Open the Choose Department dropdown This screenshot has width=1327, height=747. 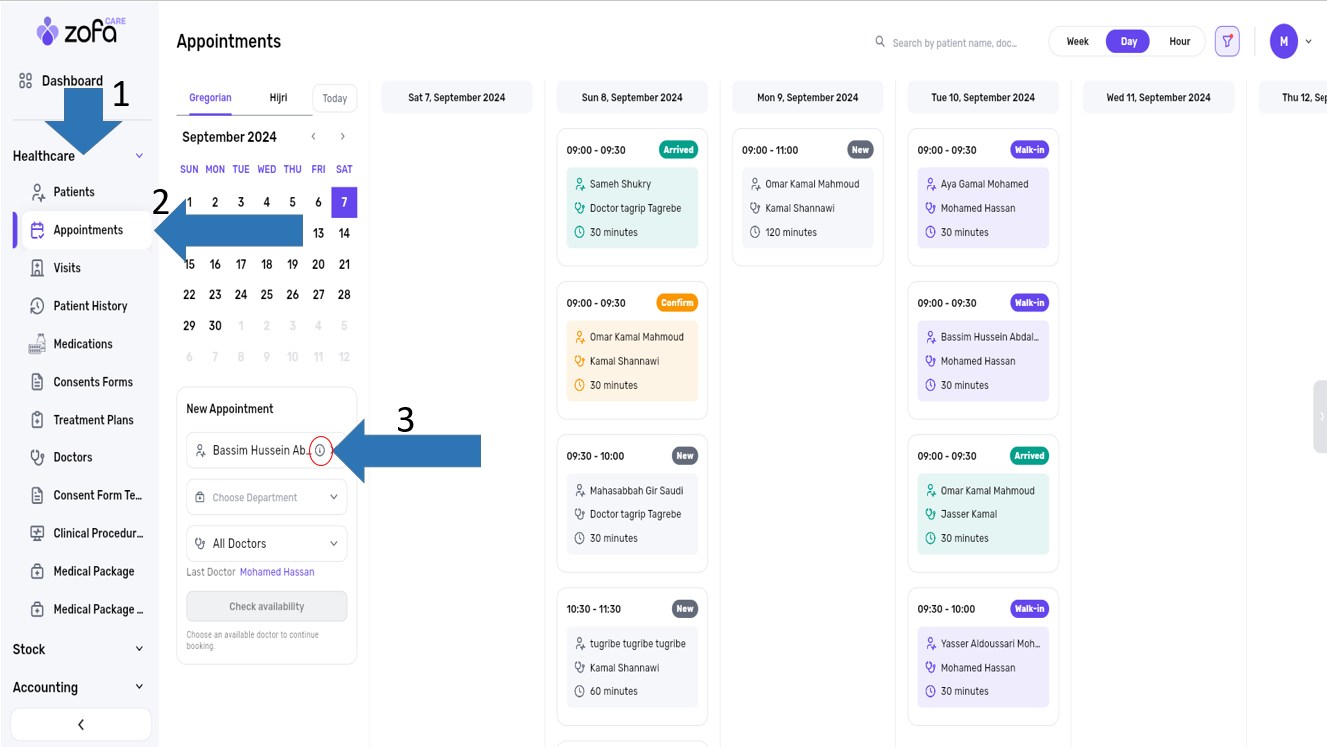(267, 497)
